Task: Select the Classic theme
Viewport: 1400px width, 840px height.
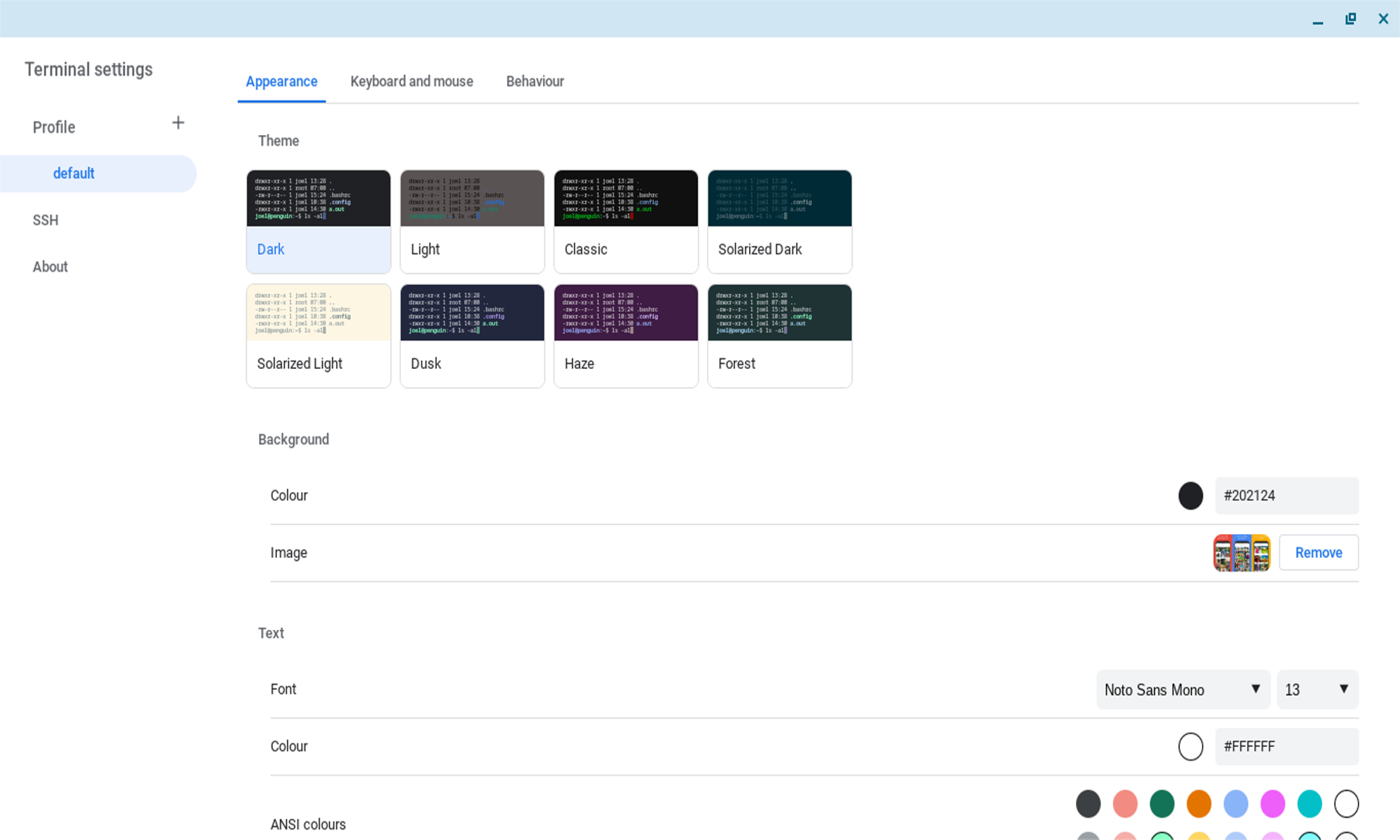Action: tap(626, 220)
